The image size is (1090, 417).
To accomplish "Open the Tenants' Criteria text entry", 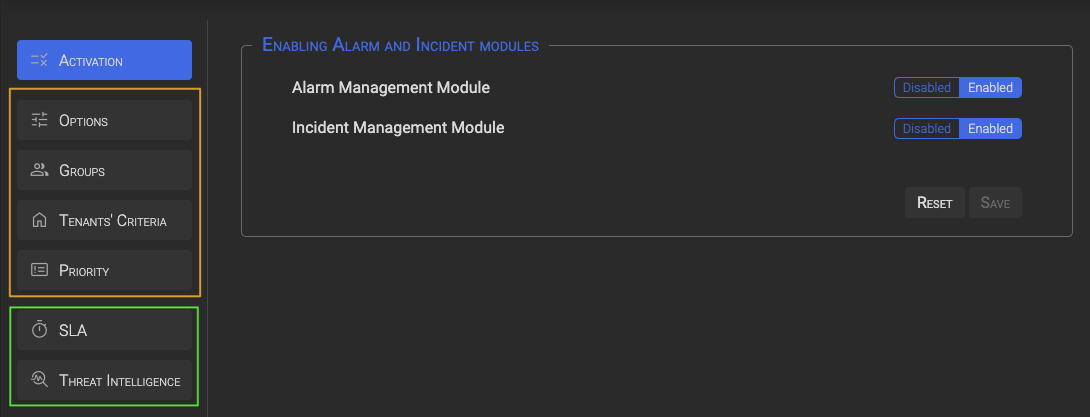I will point(112,221).
